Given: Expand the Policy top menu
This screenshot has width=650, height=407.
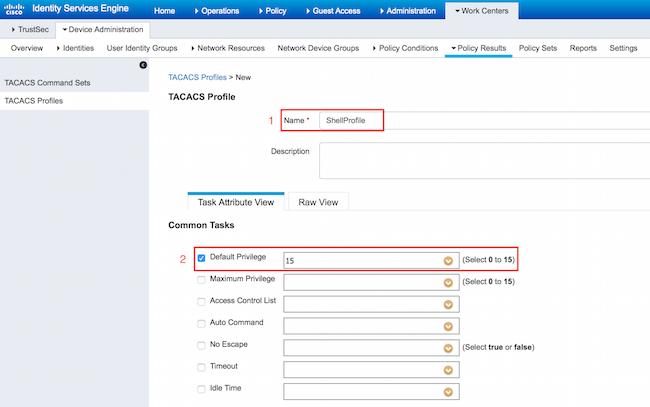Looking at the screenshot, I should pyautogui.click(x=273, y=11).
